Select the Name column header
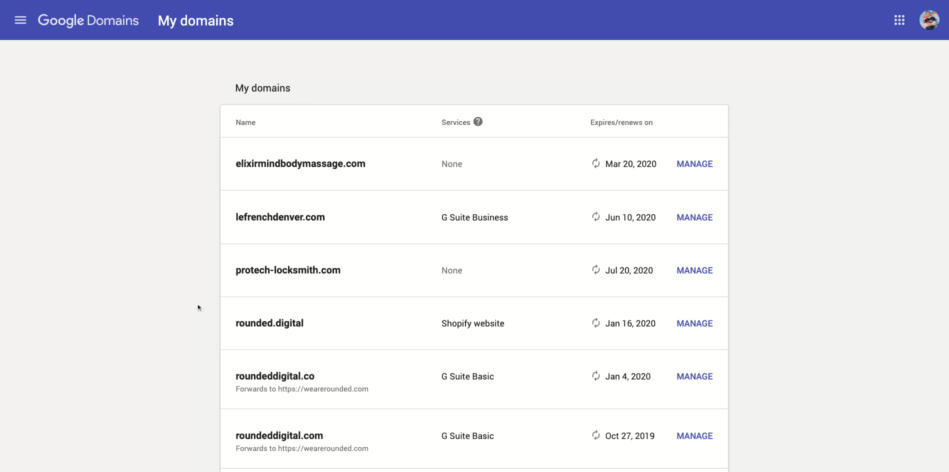The image size is (949, 472). 245,122
